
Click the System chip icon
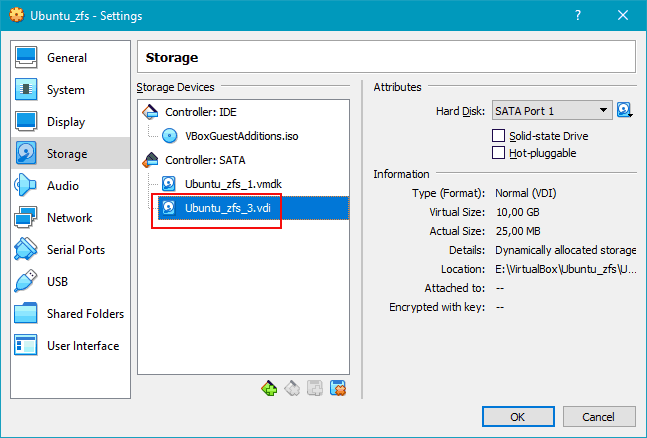point(26,90)
